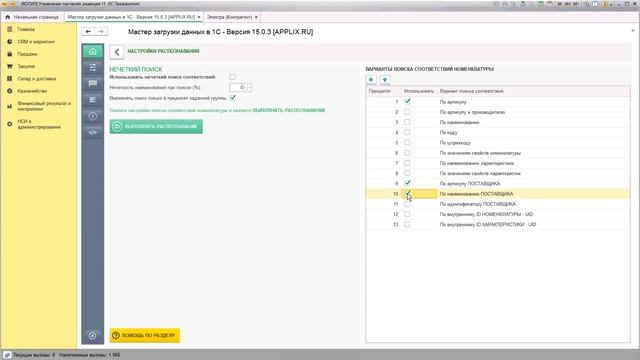Click the back chevron next to Настройки распознавания
This screenshot has width=640, height=360.
(x=117, y=52)
